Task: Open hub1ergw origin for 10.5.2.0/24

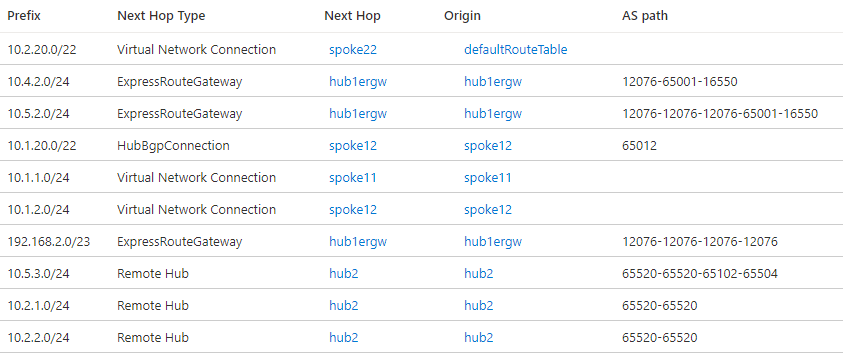Action: [x=493, y=113]
